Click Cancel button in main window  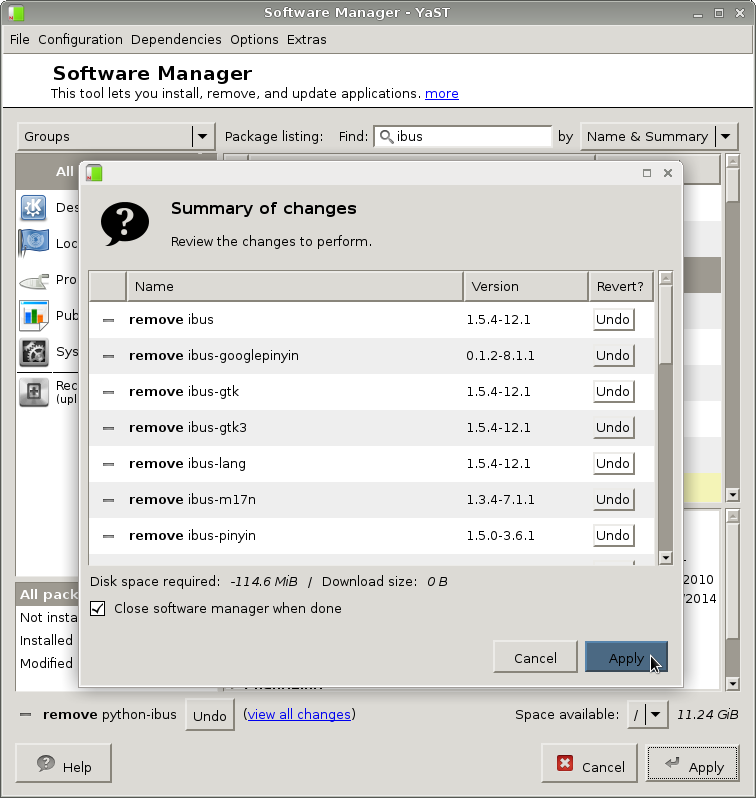[x=590, y=763]
